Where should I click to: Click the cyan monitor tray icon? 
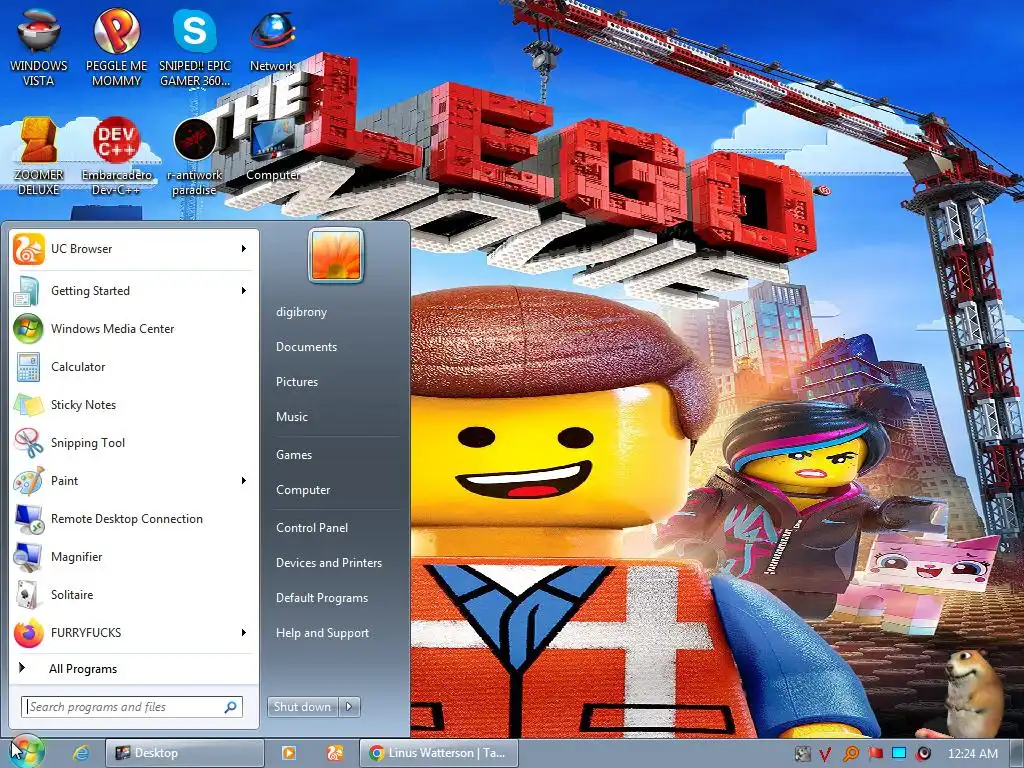click(899, 753)
